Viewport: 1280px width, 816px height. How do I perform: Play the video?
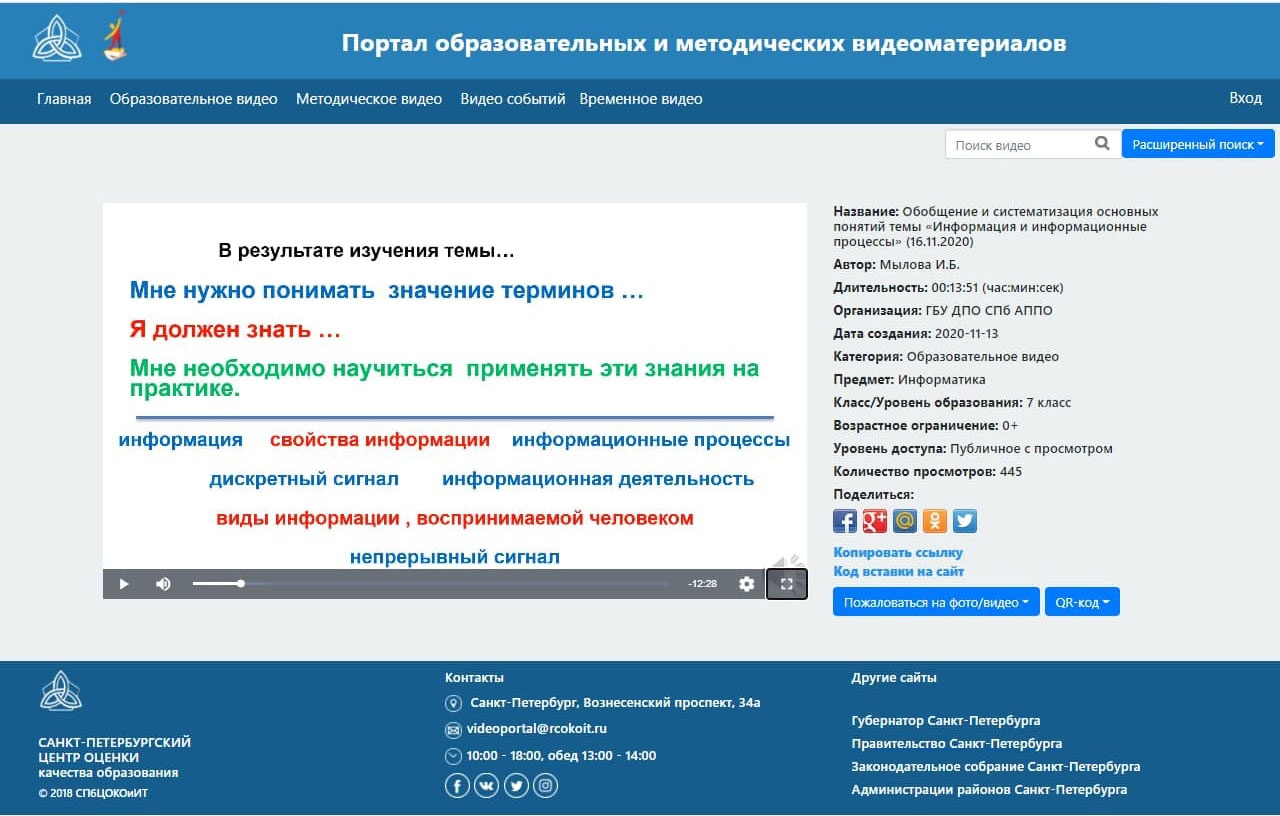tap(124, 584)
